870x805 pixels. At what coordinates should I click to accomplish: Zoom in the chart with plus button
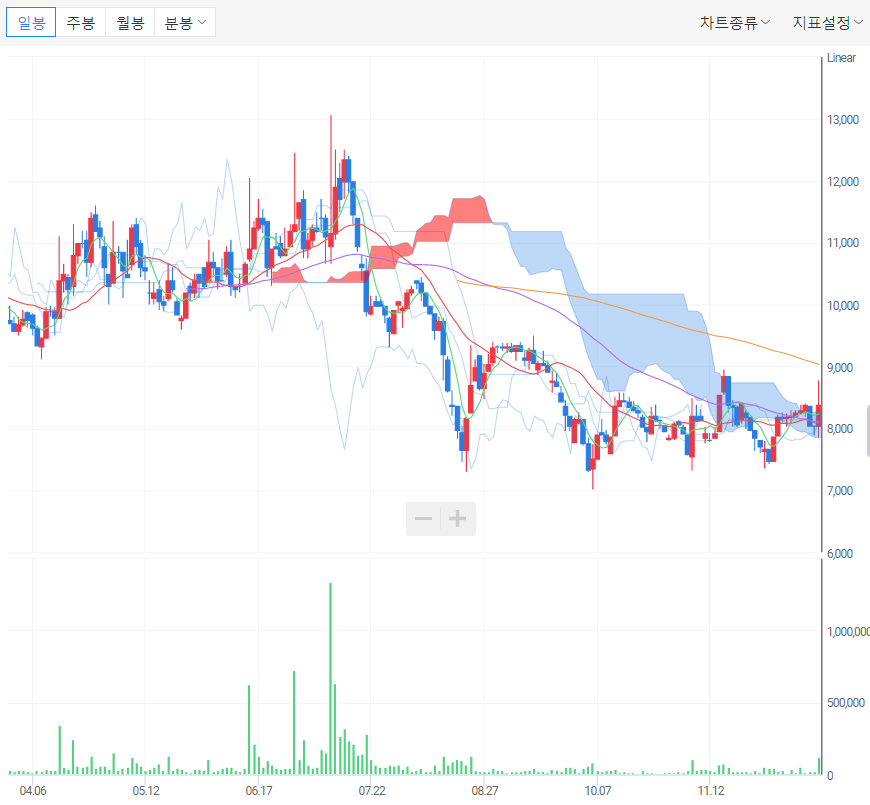point(458,519)
